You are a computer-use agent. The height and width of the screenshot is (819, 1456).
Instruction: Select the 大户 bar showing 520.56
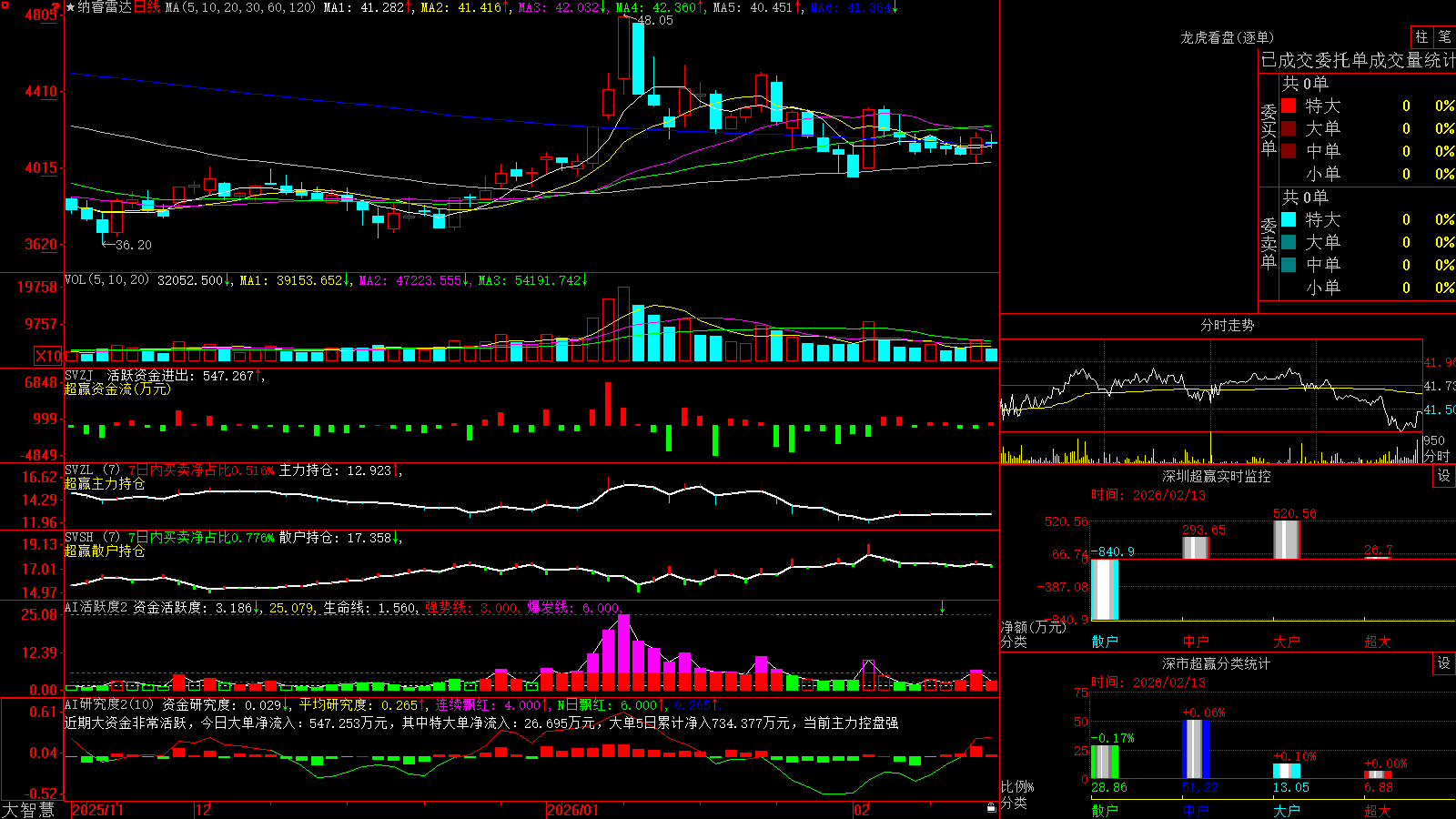pos(1287,540)
